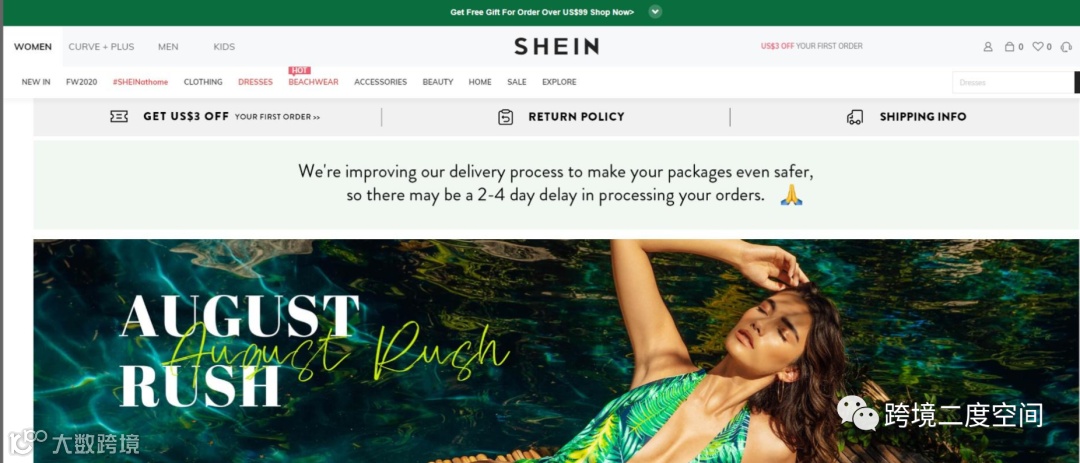This screenshot has width=1080, height=463.
Task: Select the KIDS tab
Action: click(x=224, y=47)
